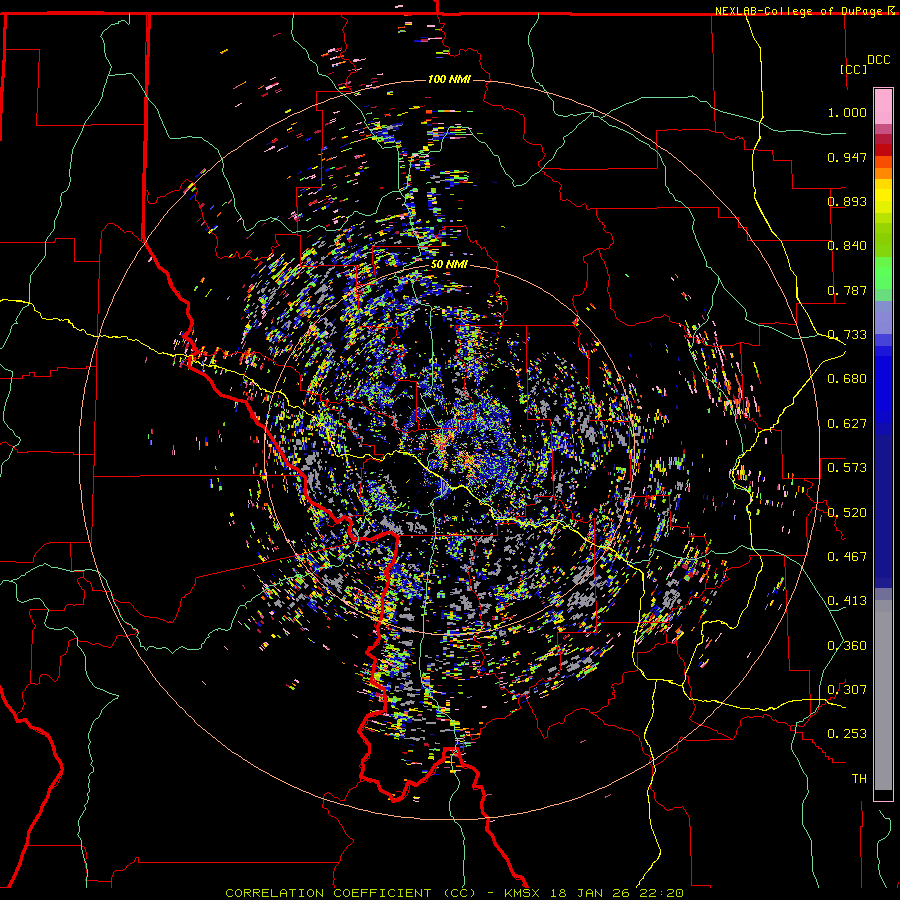900x900 pixels.
Task: Click the 0.893 scale value
Action: click(847, 201)
